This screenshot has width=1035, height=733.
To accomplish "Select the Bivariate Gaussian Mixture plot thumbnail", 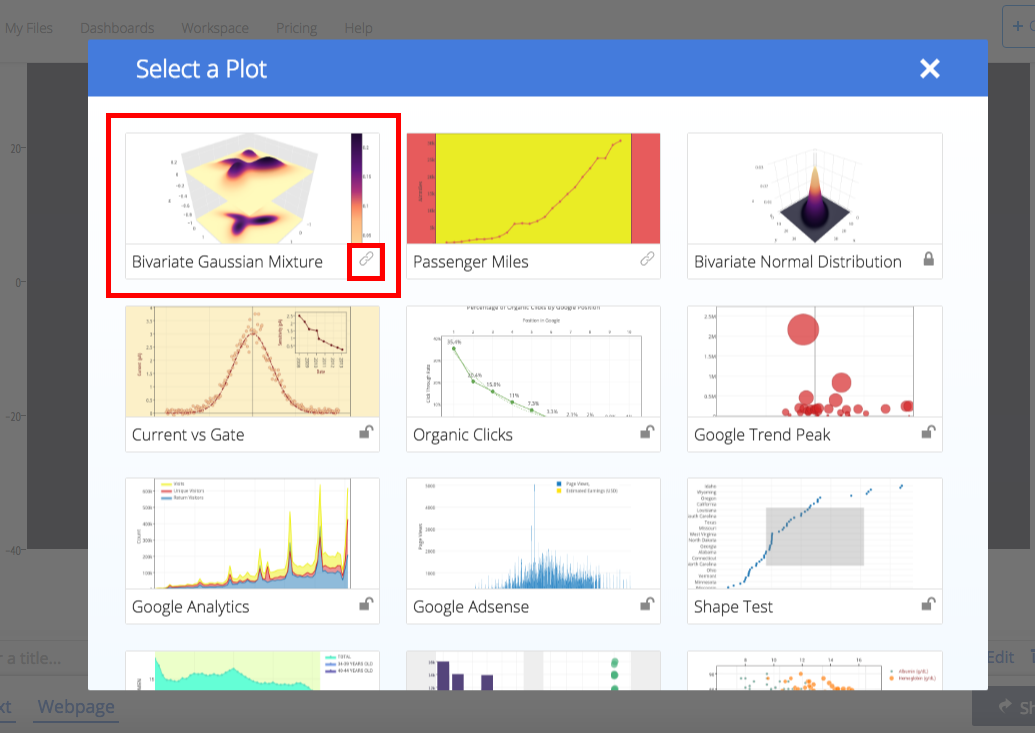I will pos(252,188).
